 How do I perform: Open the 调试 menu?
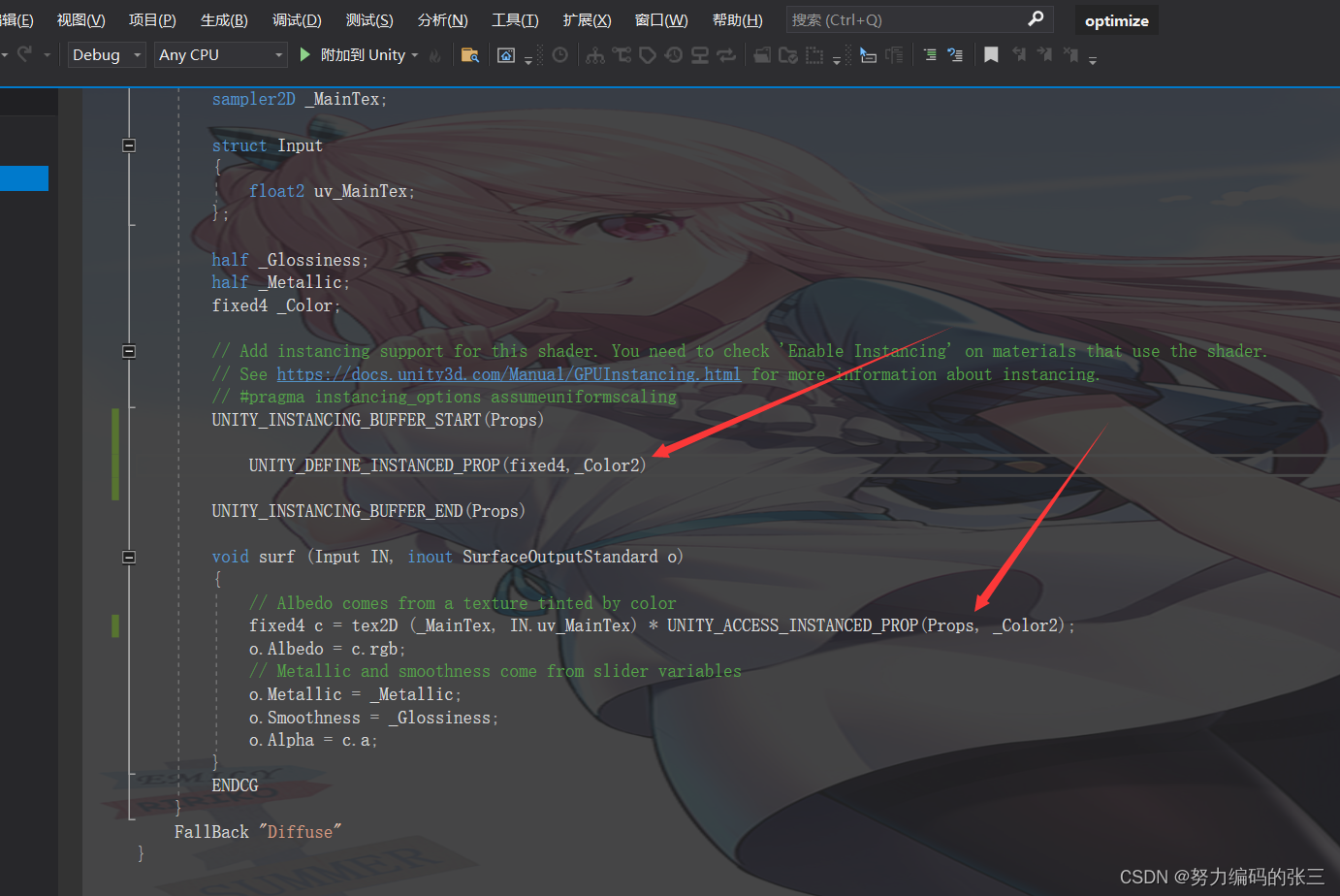[x=297, y=19]
